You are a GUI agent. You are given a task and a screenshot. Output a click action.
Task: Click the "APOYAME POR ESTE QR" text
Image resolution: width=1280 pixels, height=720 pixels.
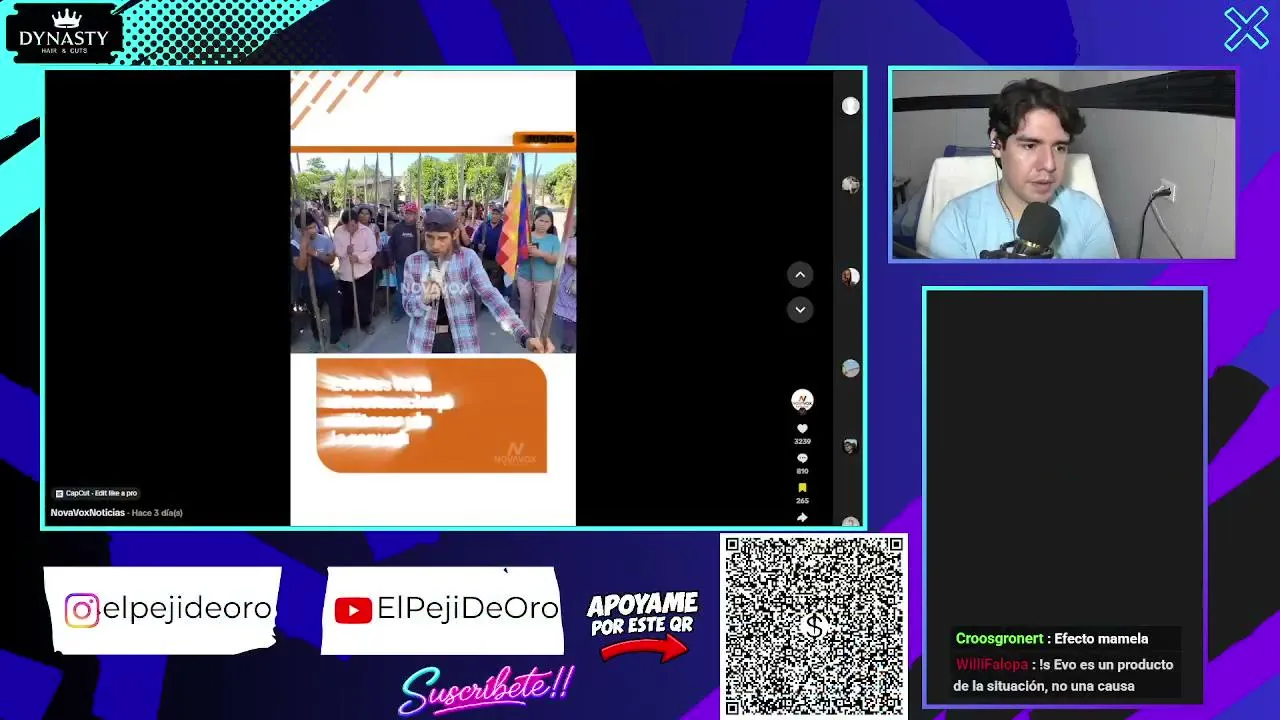coord(643,614)
